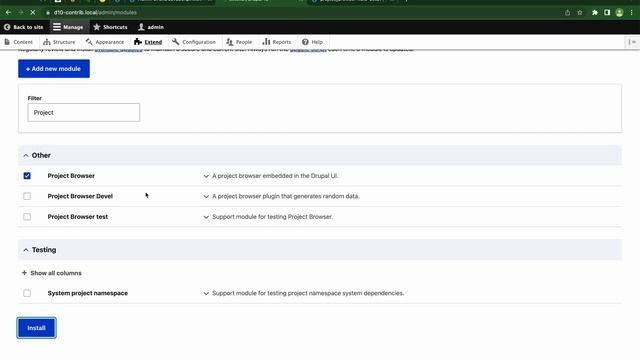Open the Configuration admin tab
Viewport: 640px width, 360px height.
(194, 42)
